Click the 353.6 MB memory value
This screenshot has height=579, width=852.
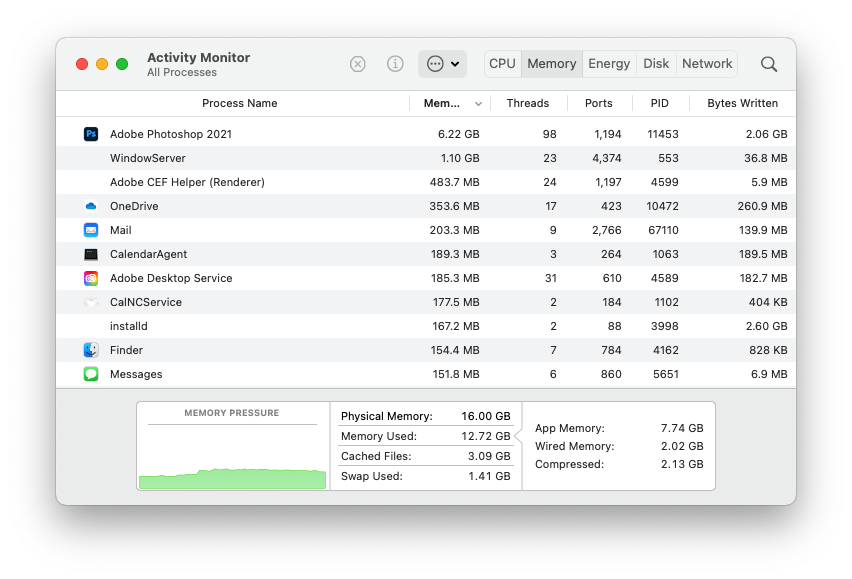(x=454, y=206)
